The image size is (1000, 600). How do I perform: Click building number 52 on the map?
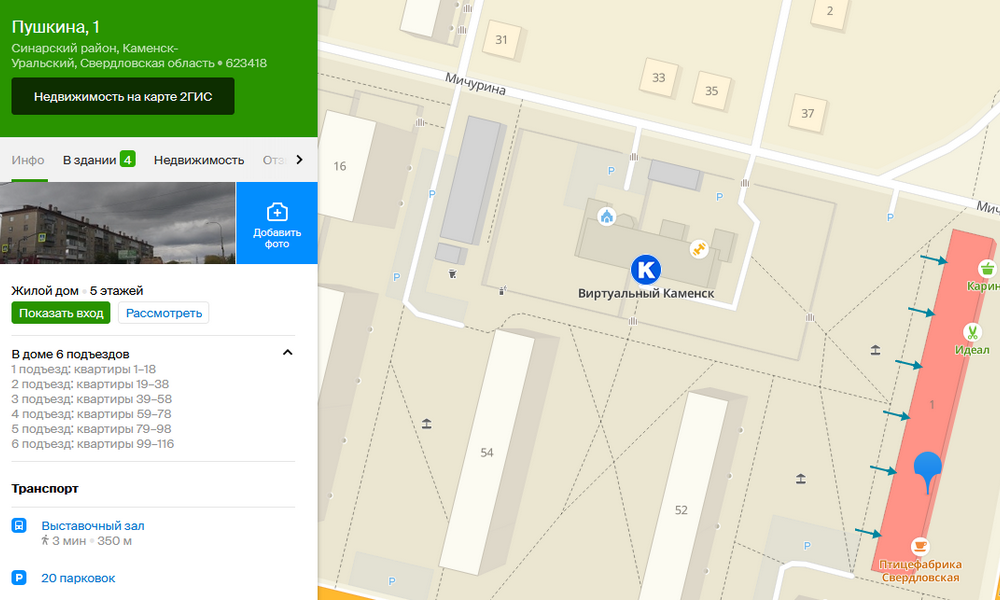(681, 510)
